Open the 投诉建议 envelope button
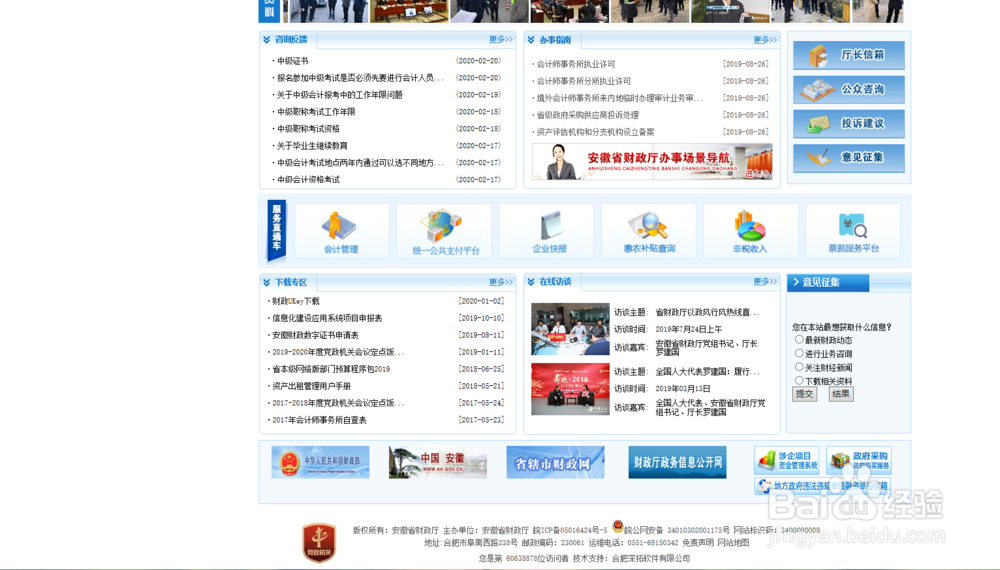The width and height of the screenshot is (1000, 570). click(x=849, y=124)
